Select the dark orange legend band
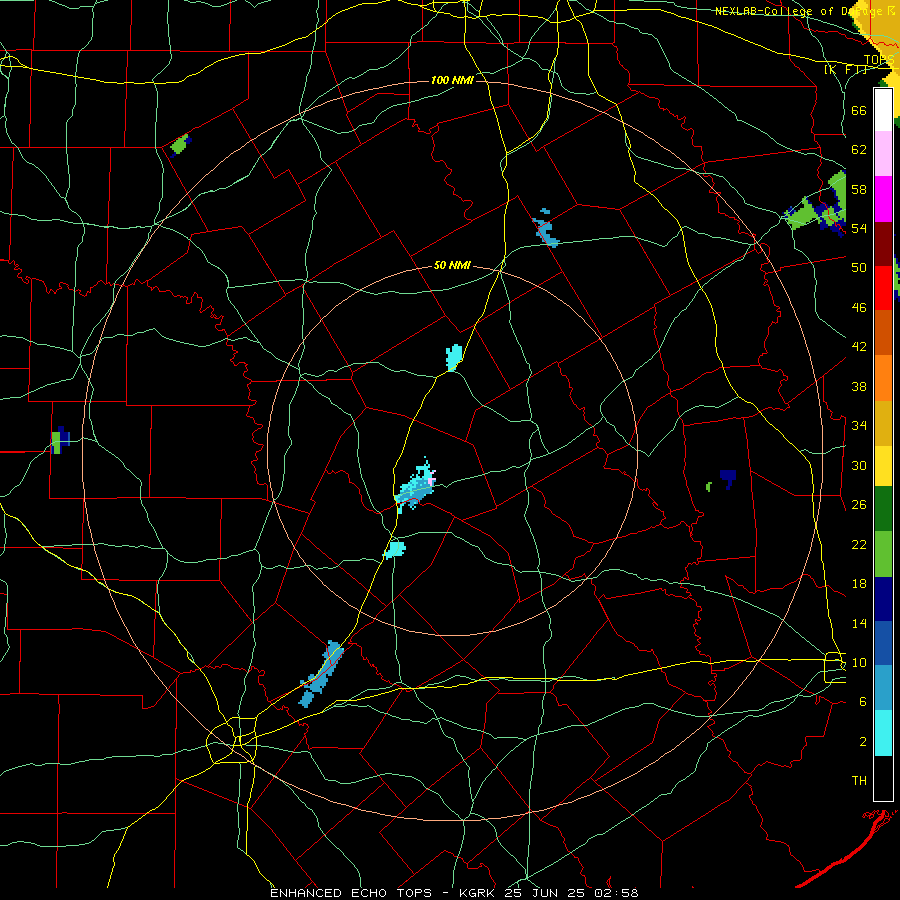Image resolution: width=900 pixels, height=900 pixels. click(883, 332)
